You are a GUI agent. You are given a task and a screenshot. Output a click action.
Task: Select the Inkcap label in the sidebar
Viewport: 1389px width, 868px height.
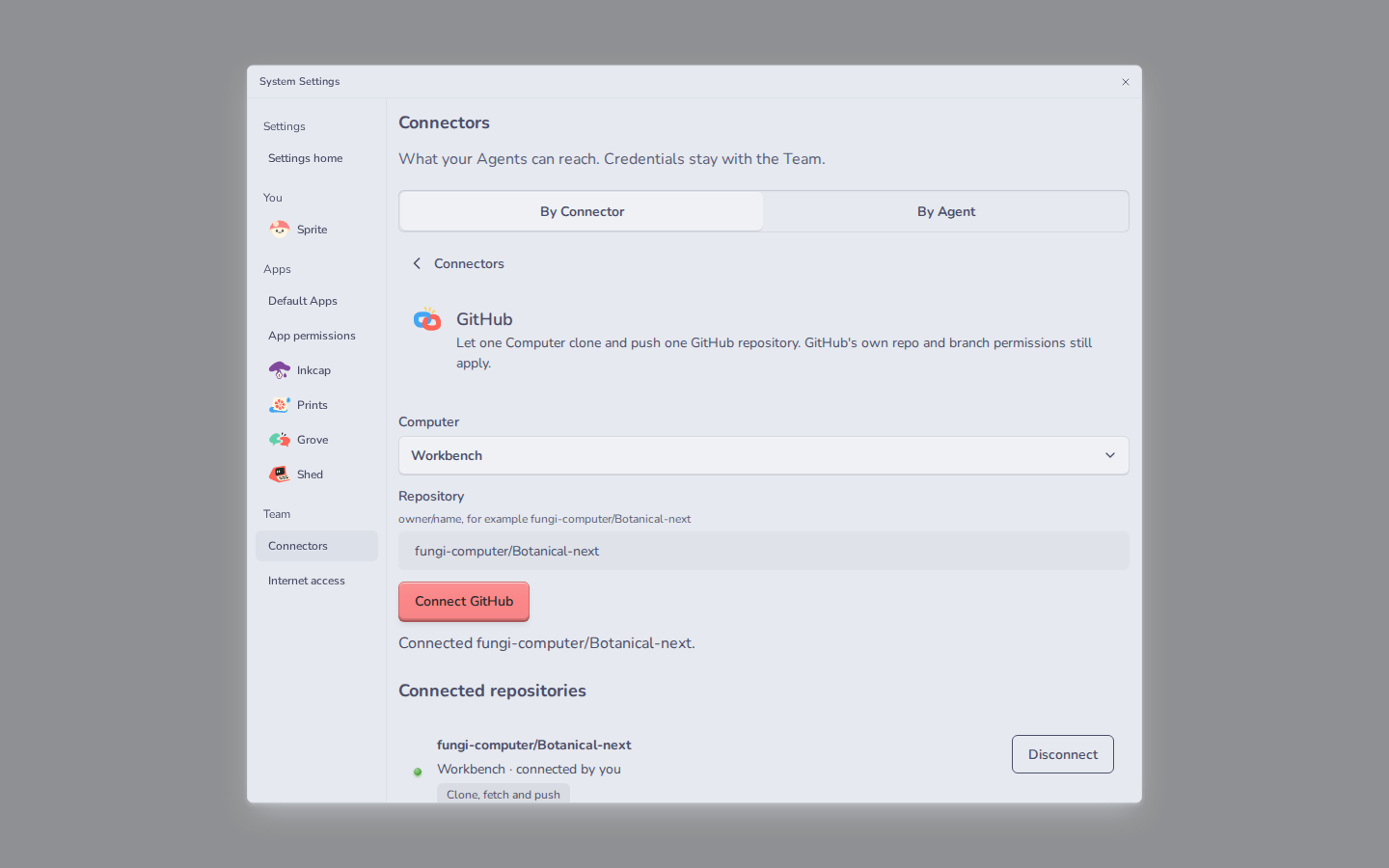(313, 370)
